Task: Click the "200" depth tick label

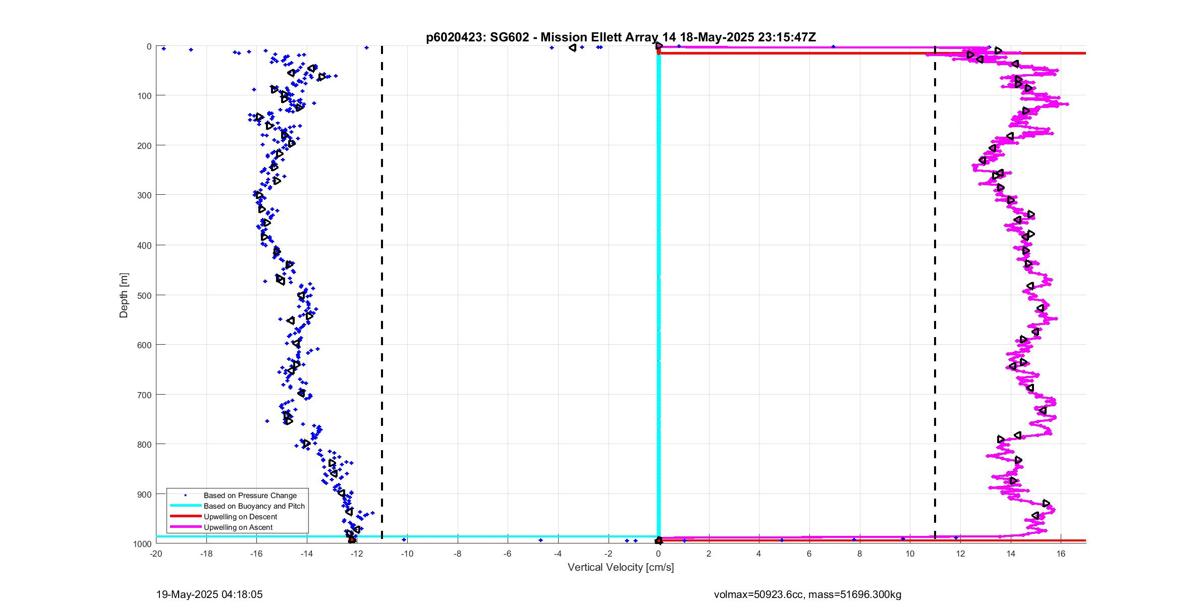Action: click(x=143, y=145)
